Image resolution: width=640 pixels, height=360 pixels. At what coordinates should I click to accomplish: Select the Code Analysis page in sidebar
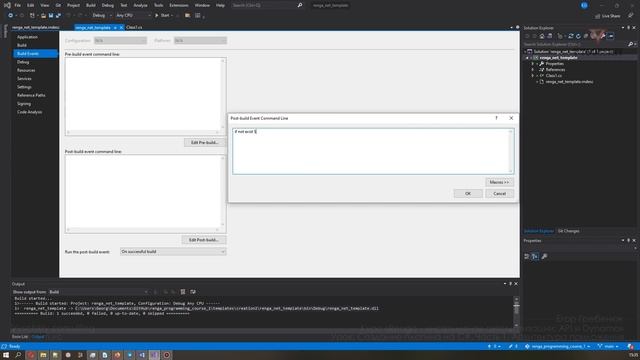click(29, 112)
